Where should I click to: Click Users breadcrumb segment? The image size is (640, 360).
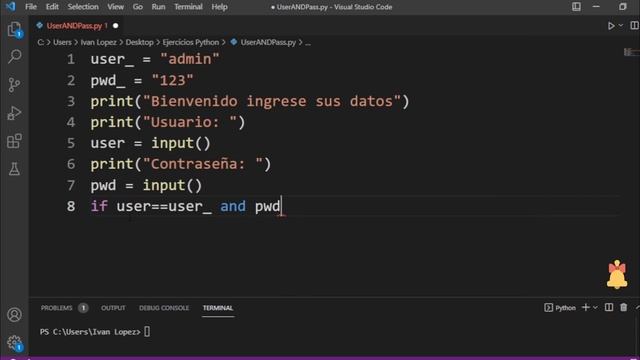62,42
